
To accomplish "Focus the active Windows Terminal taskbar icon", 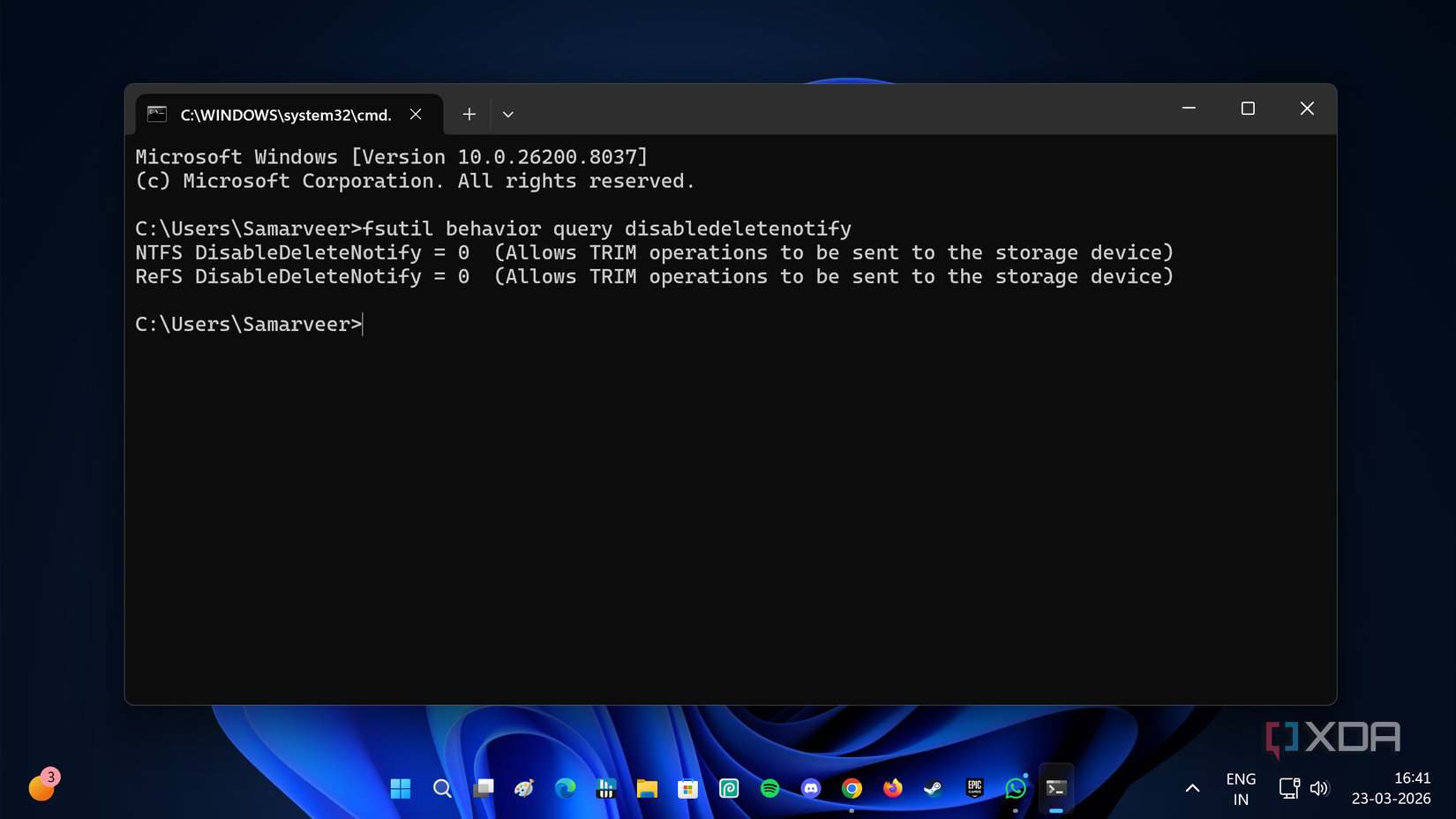I will [1055, 788].
